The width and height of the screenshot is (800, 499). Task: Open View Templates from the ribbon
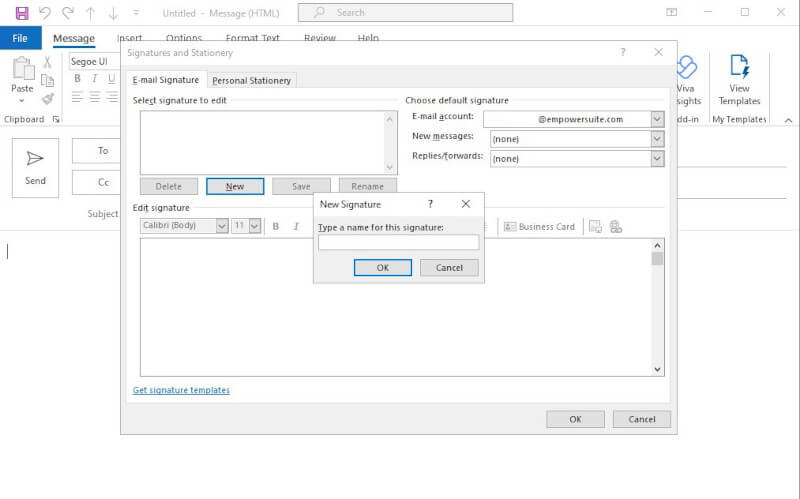point(739,80)
